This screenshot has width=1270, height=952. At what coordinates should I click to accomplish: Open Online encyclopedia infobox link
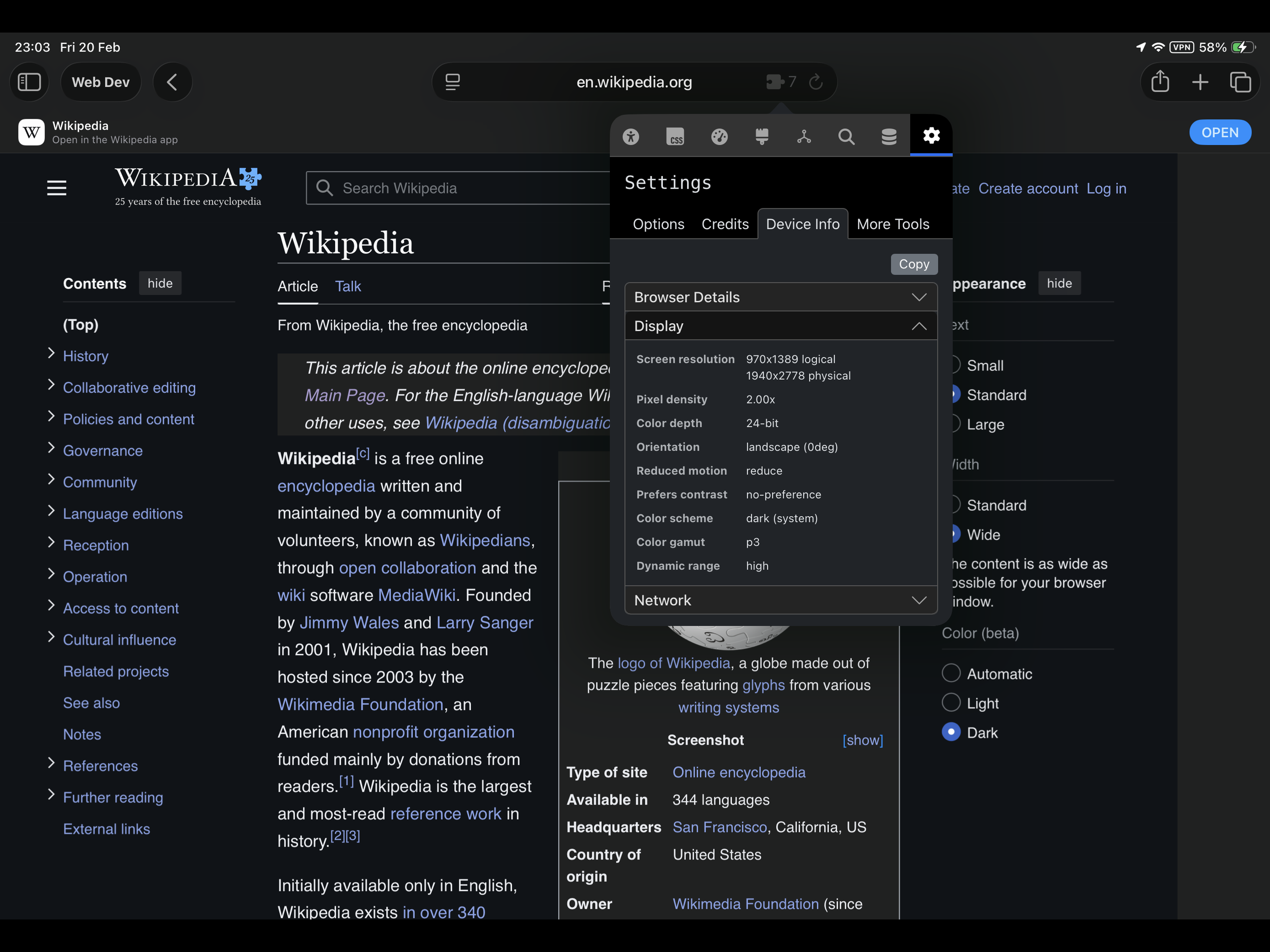[738, 772]
